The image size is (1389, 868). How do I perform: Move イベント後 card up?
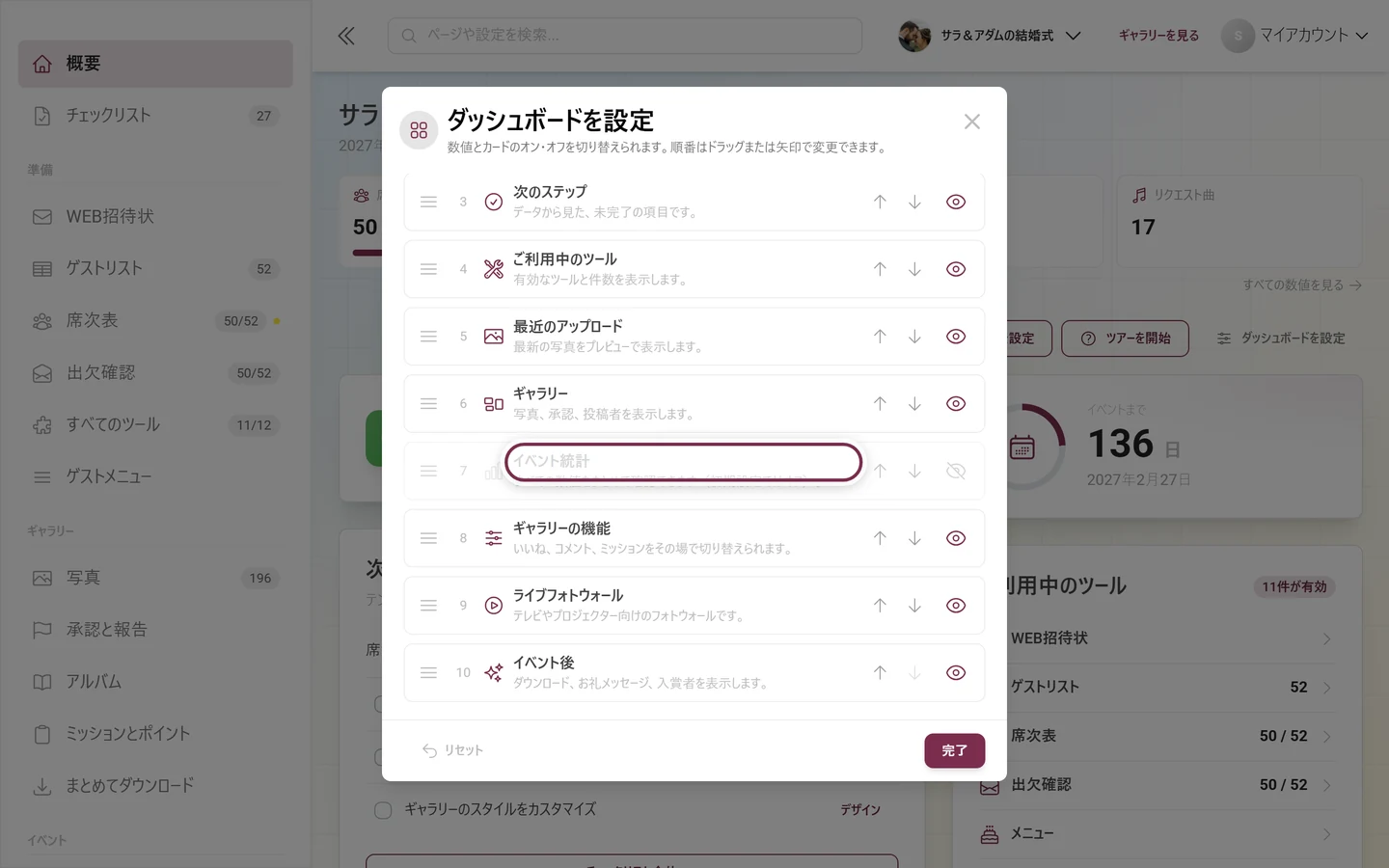coord(880,673)
